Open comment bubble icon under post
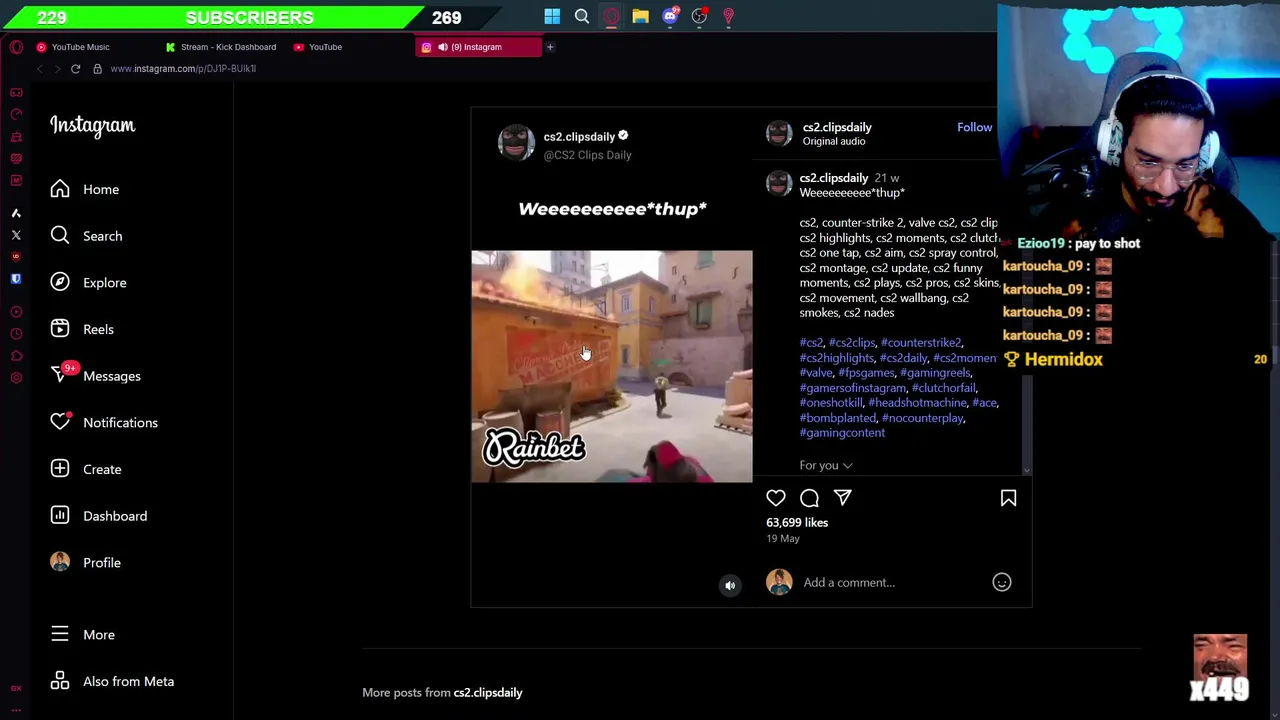 coord(809,498)
